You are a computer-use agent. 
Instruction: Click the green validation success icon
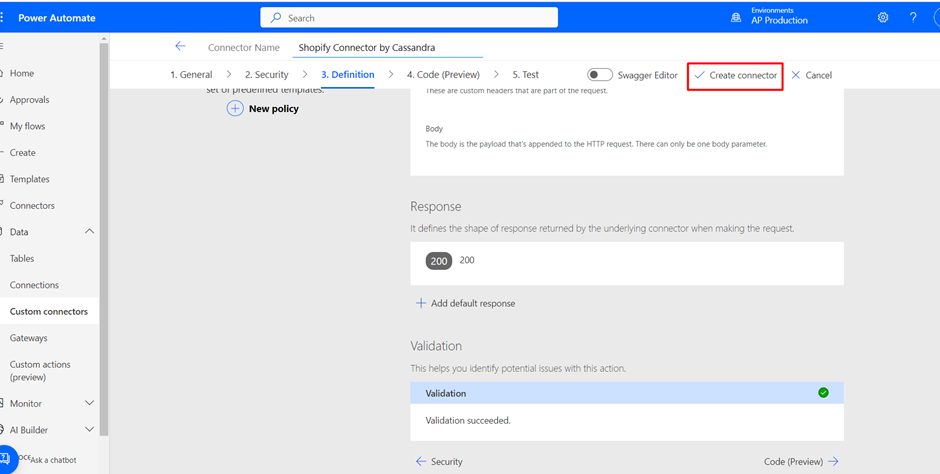click(x=824, y=393)
